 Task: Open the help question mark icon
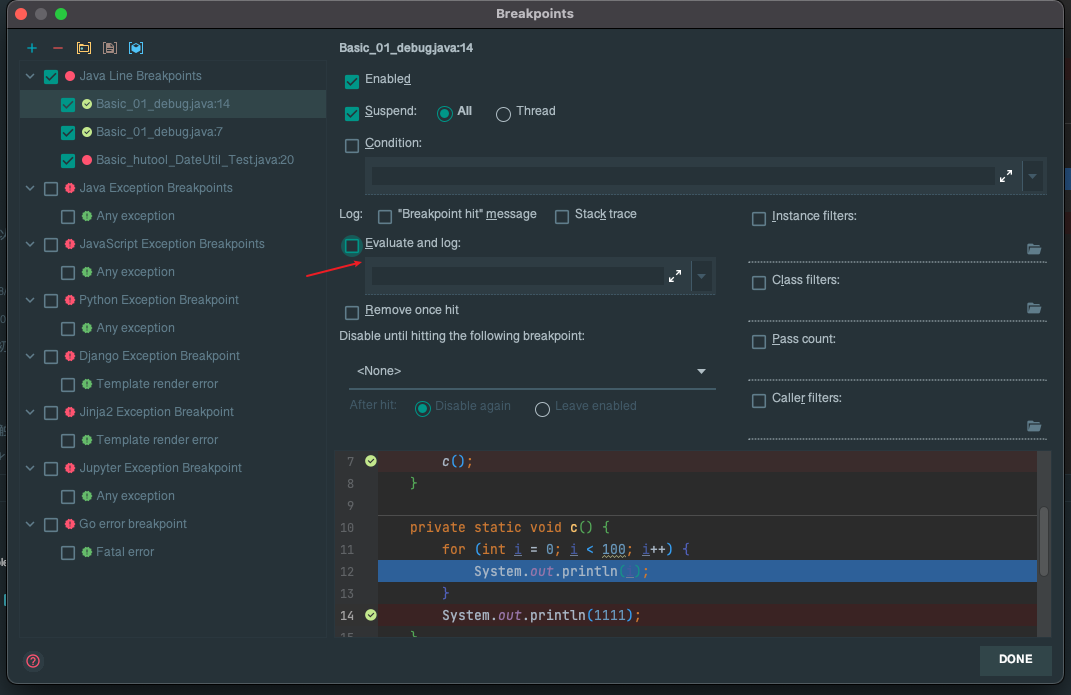pos(33,661)
